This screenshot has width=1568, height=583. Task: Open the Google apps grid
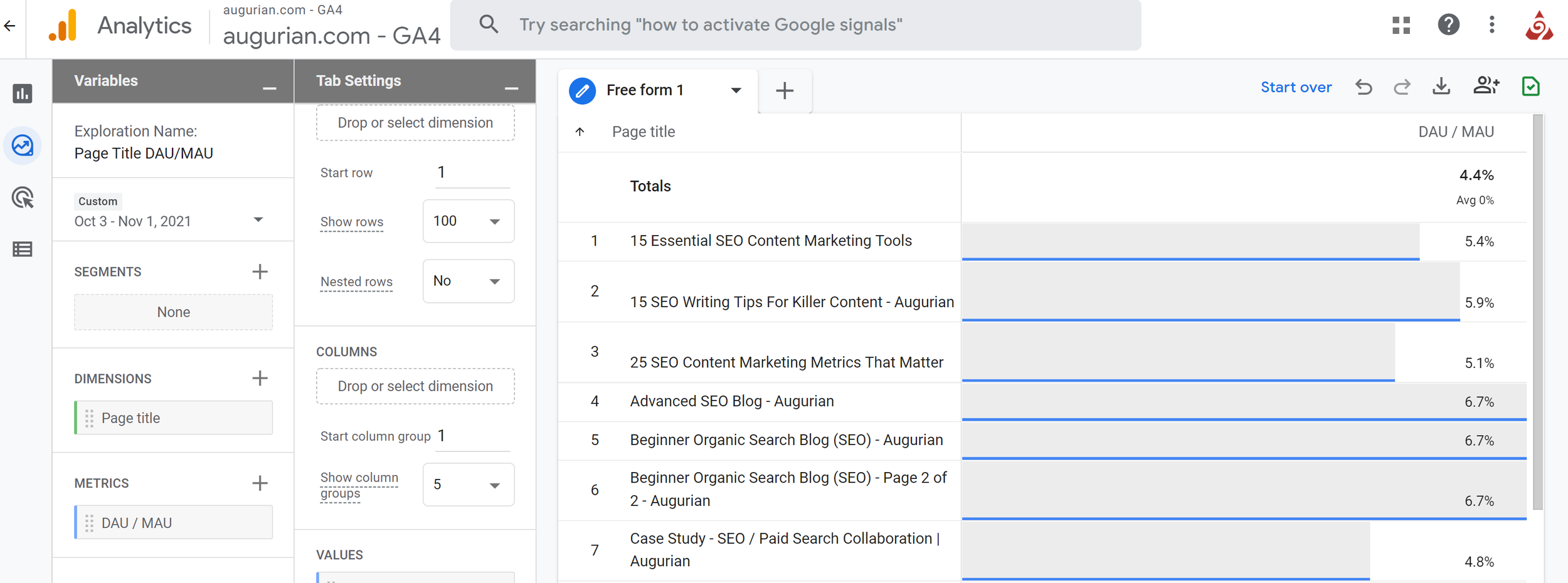coord(1401,25)
